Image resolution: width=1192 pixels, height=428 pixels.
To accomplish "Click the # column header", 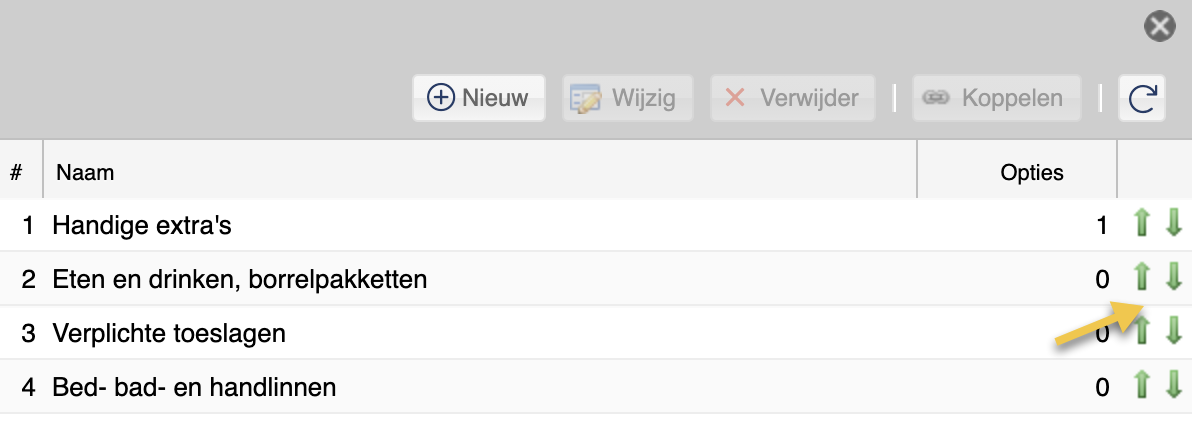I will coord(21,172).
